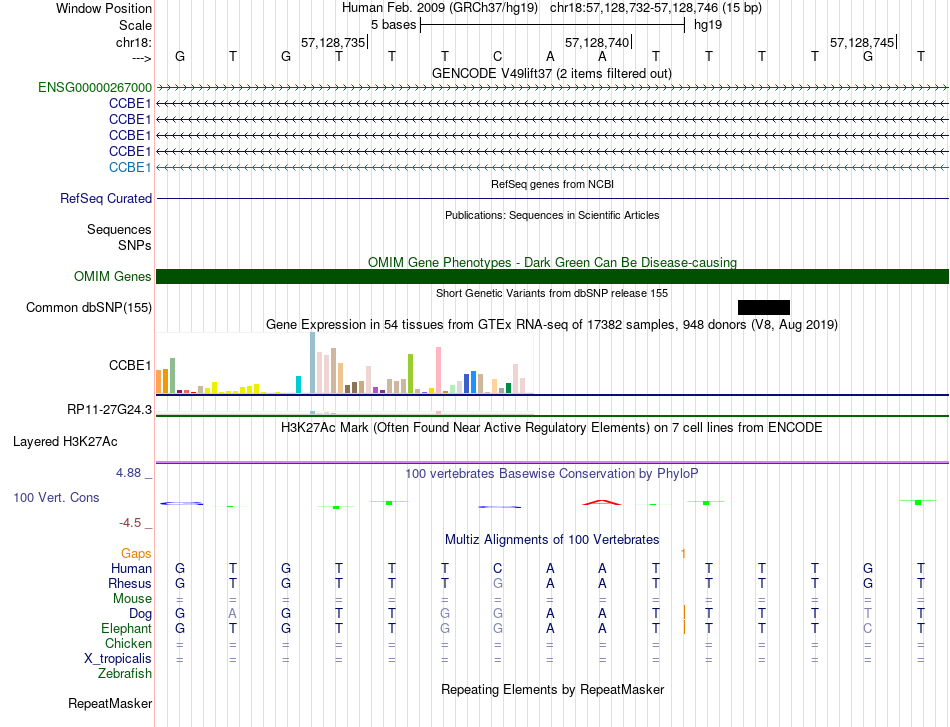Click the ENSG00000267000 gene label
This screenshot has width=950, height=727.
95,87
